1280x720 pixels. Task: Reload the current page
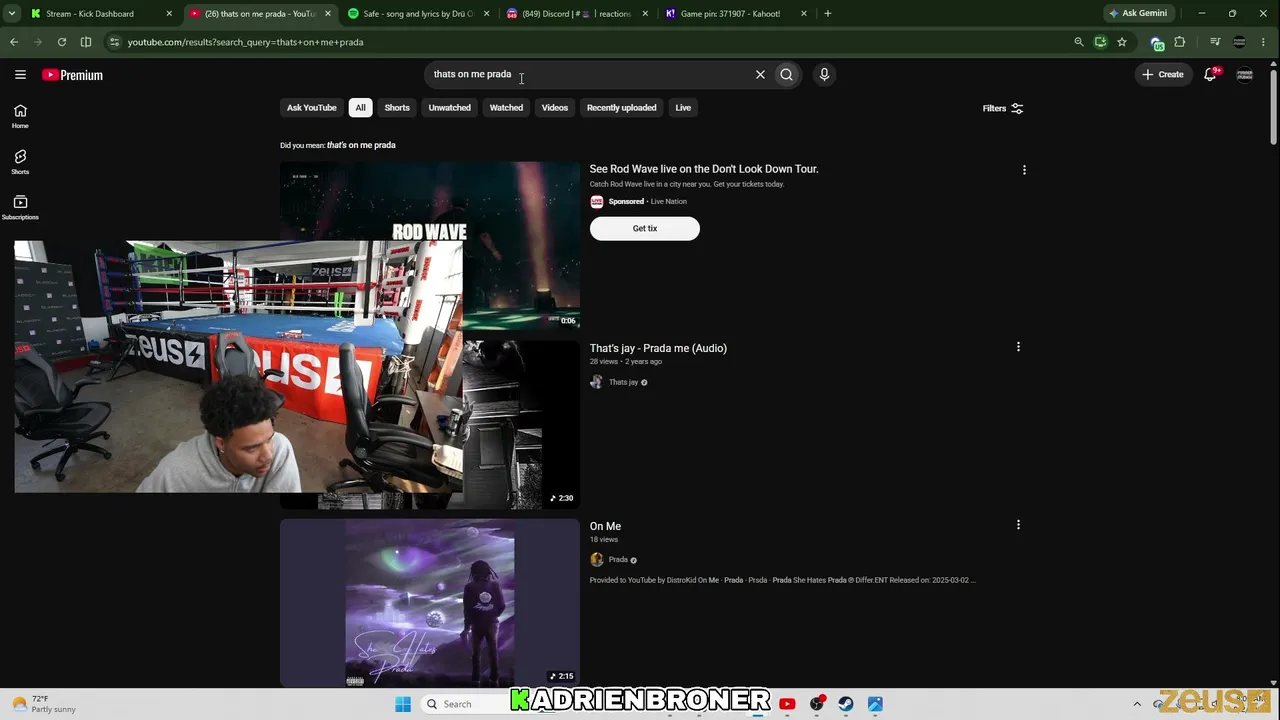[62, 42]
